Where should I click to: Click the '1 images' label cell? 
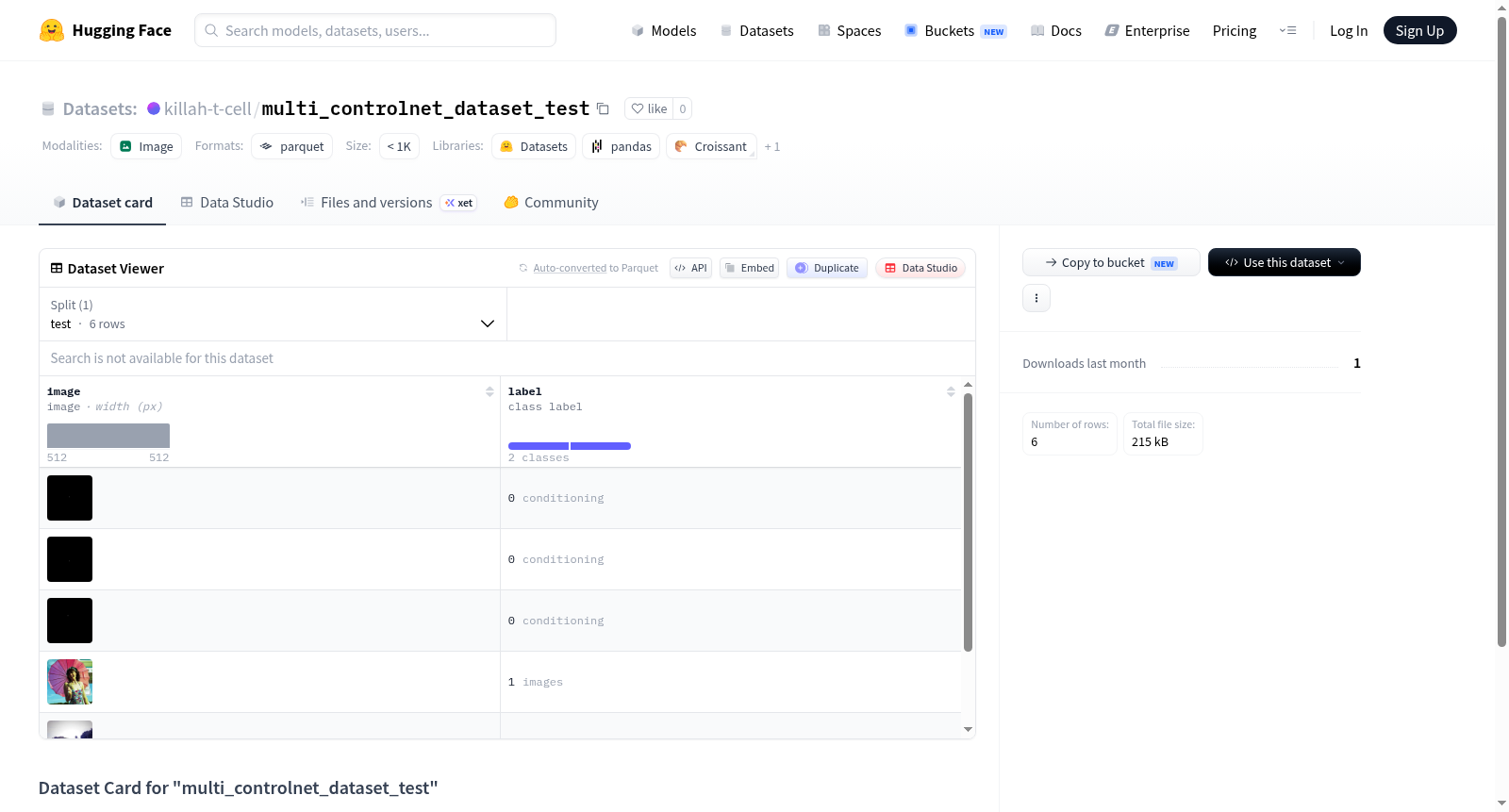point(730,682)
